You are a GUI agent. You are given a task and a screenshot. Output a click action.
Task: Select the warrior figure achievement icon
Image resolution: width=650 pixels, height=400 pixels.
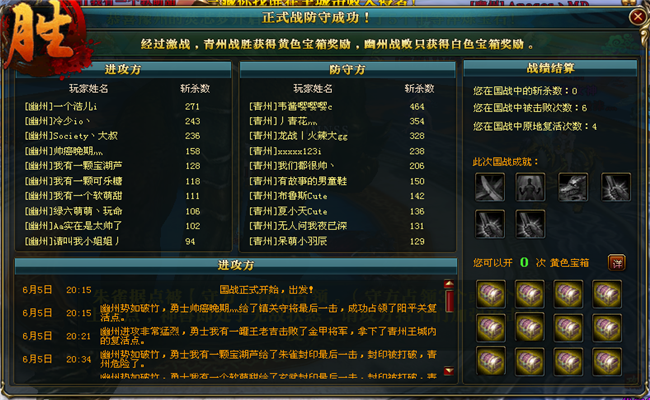click(x=530, y=187)
